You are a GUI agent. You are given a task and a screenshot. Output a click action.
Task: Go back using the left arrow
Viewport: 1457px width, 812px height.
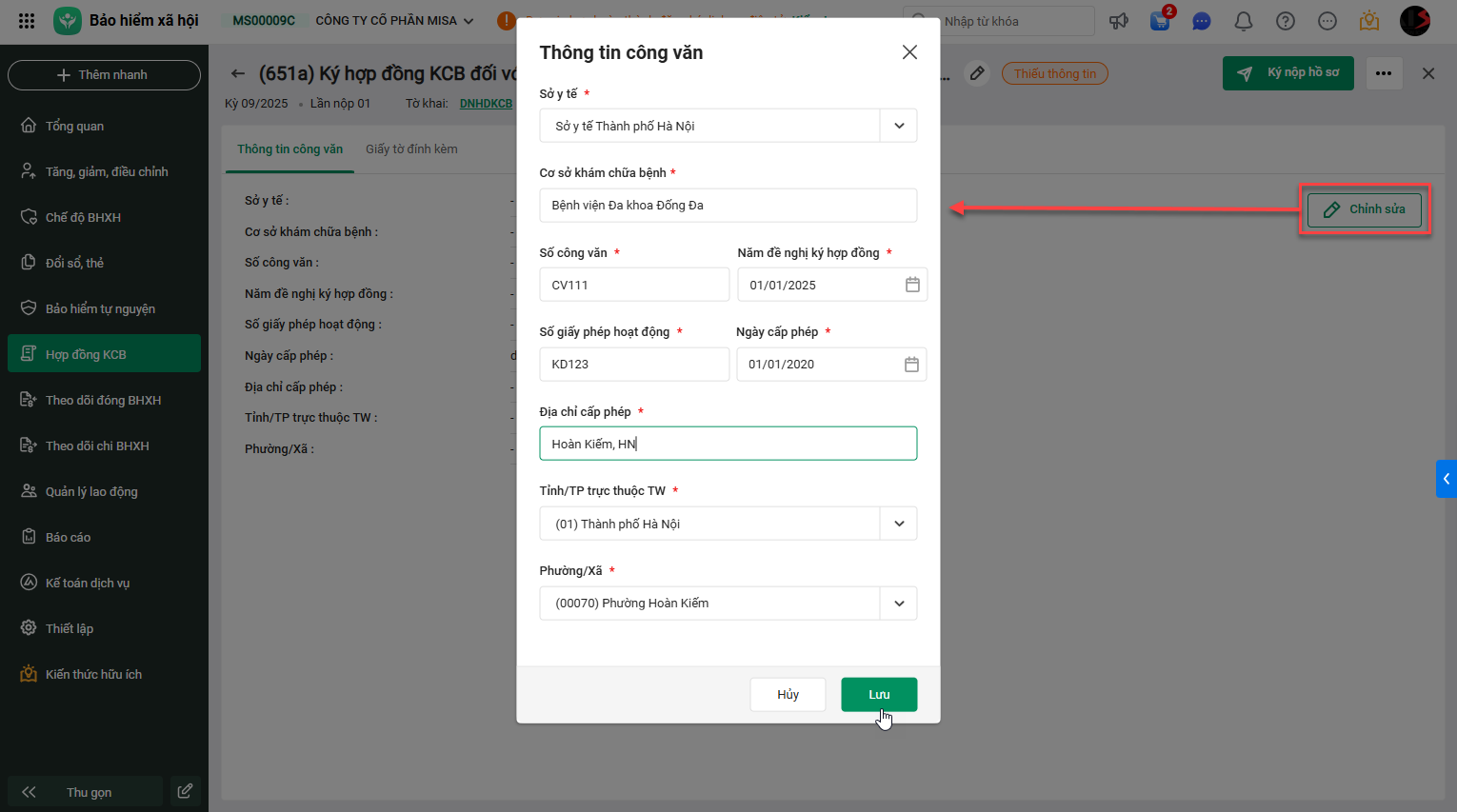[x=238, y=73]
